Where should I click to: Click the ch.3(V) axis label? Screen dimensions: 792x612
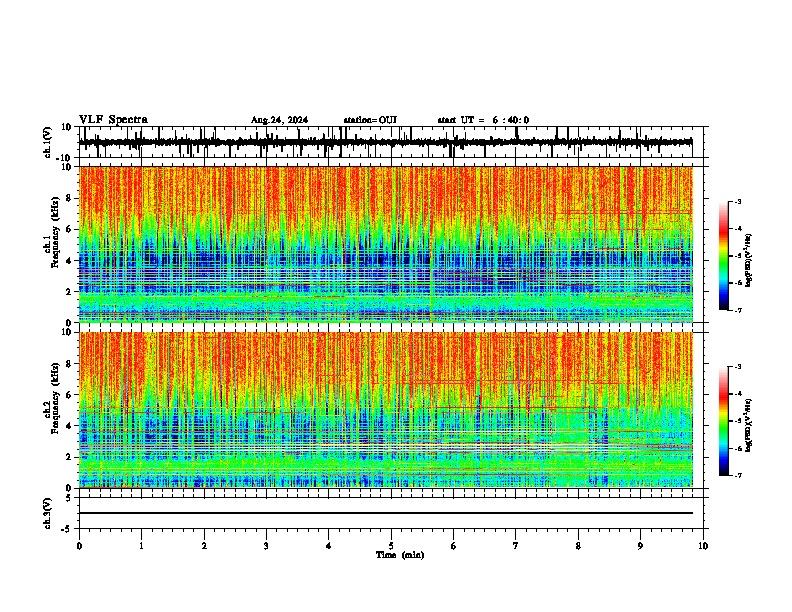pos(48,514)
